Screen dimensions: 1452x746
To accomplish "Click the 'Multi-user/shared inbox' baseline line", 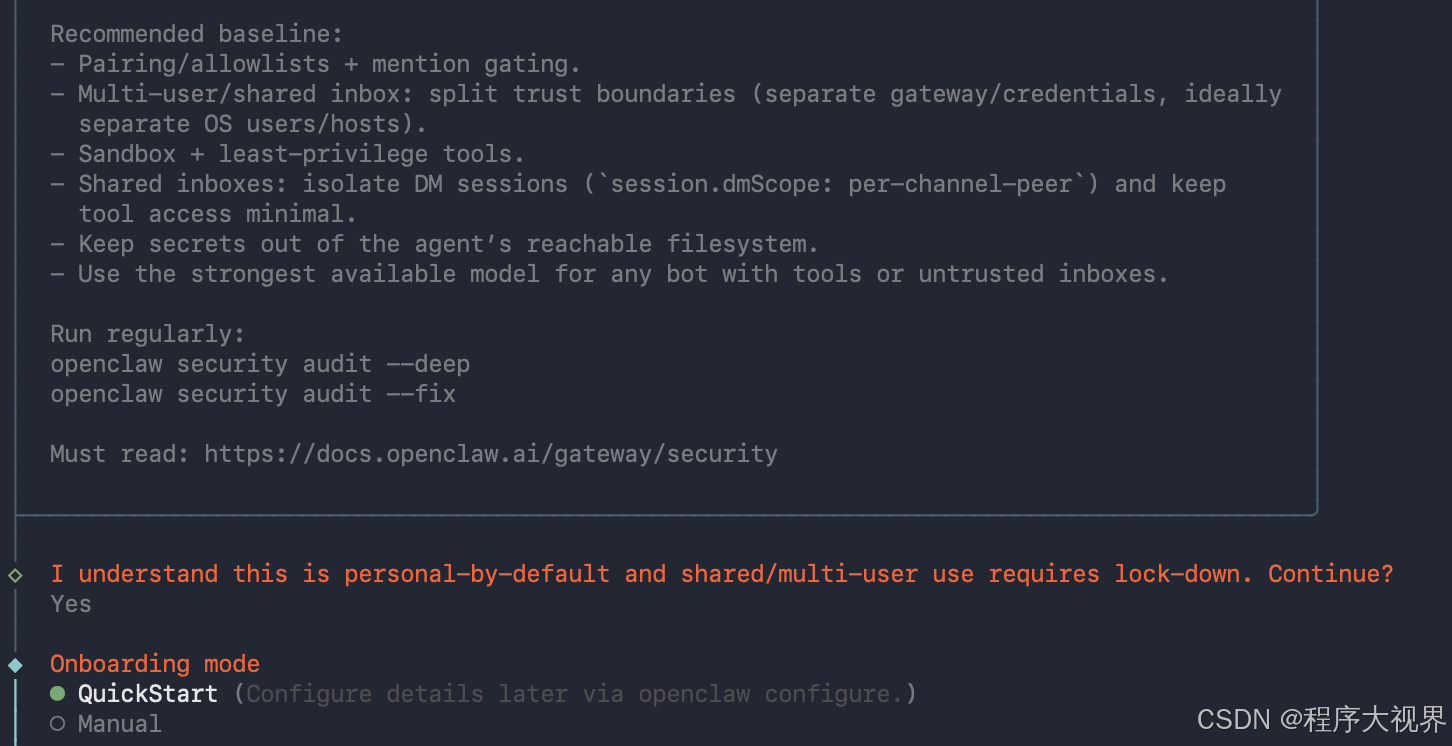I will (x=666, y=109).
